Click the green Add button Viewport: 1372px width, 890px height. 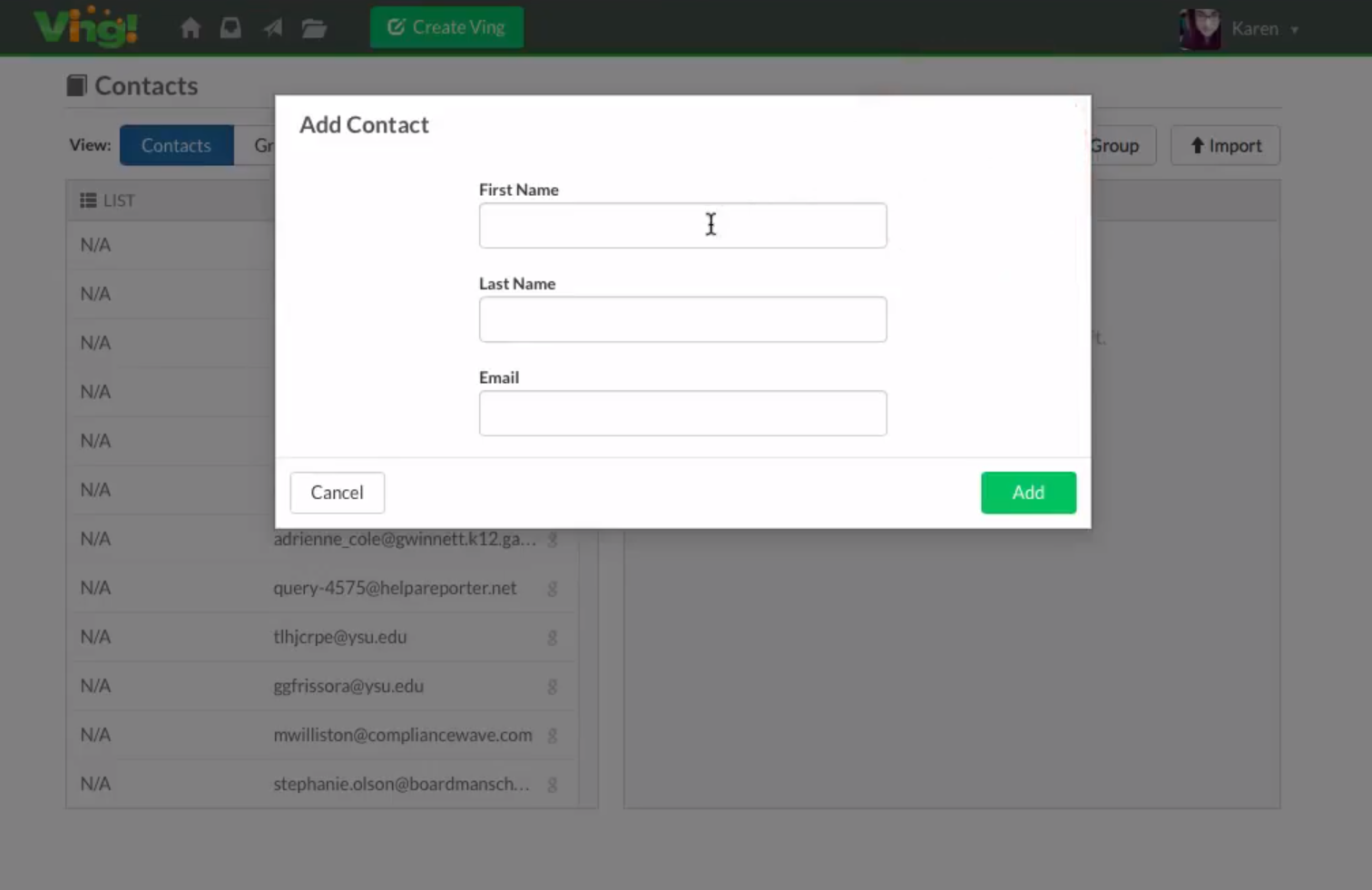click(1028, 493)
